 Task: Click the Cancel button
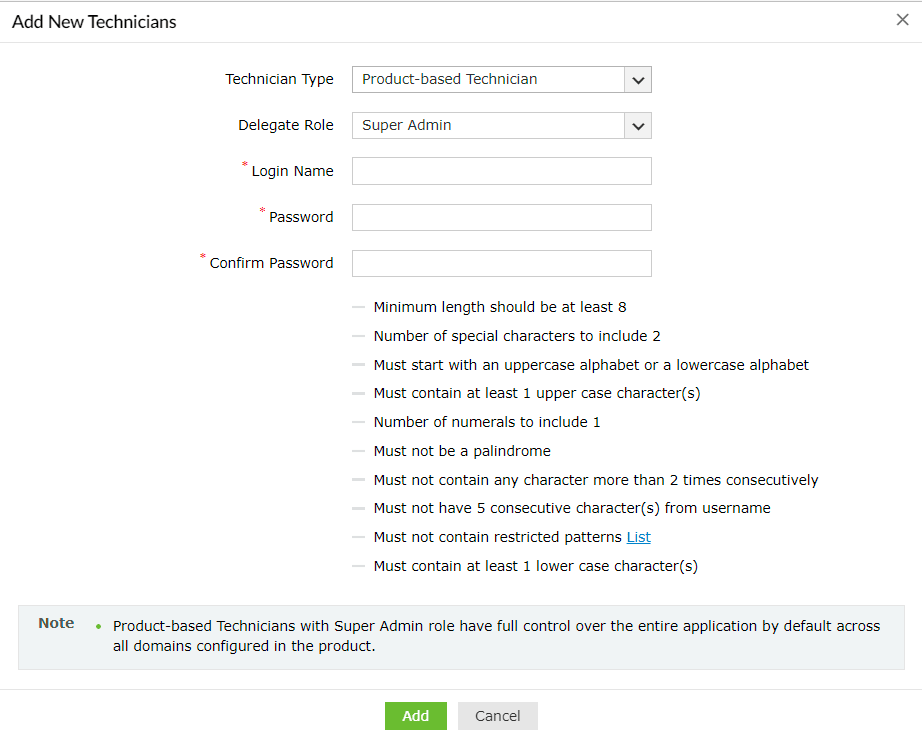[x=497, y=715]
